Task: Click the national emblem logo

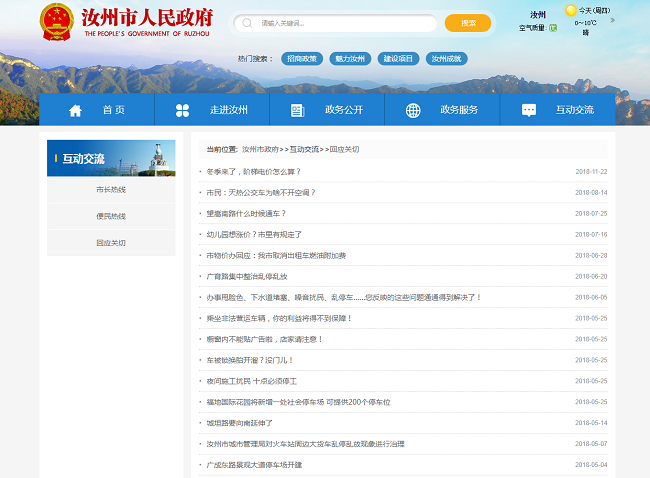Action: coord(57,21)
